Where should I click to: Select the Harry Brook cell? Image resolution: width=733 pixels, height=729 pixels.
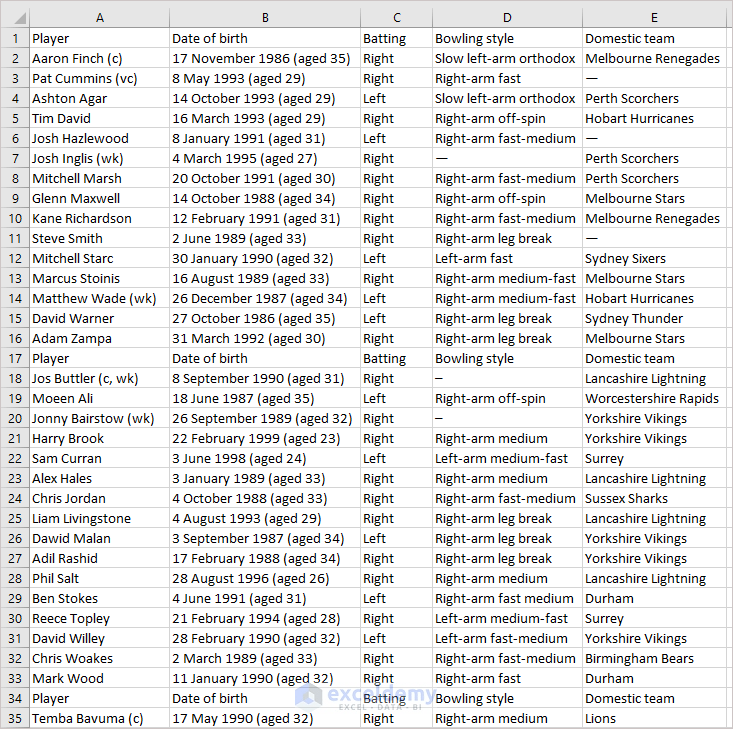[x=99, y=439]
